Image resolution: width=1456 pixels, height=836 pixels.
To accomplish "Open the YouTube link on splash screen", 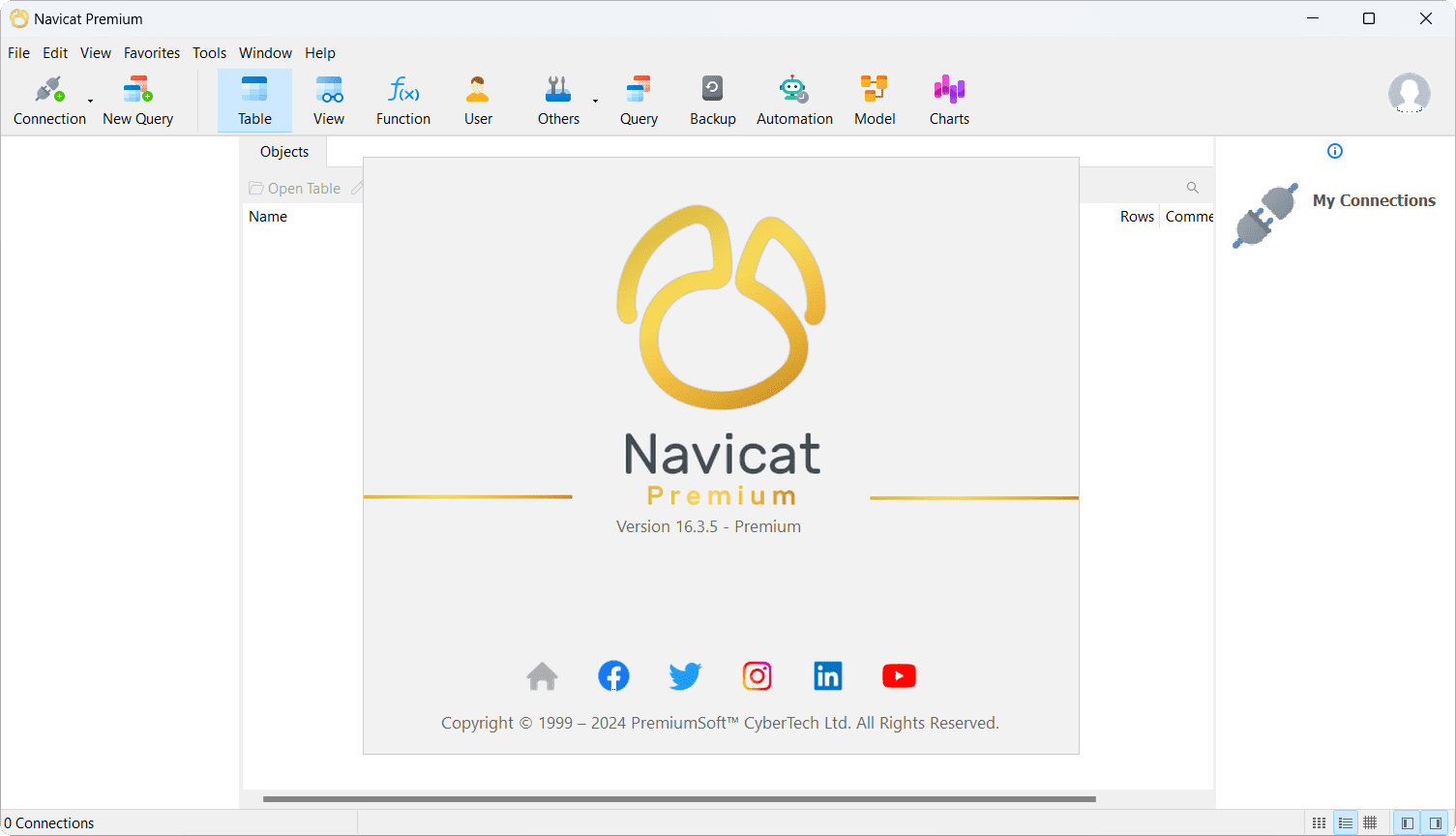I will (899, 675).
